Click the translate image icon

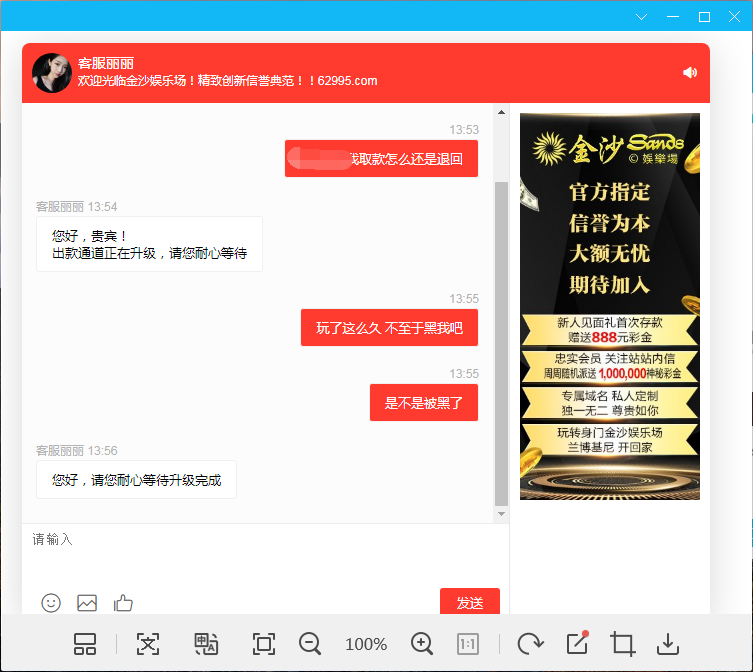pyautogui.click(x=206, y=644)
